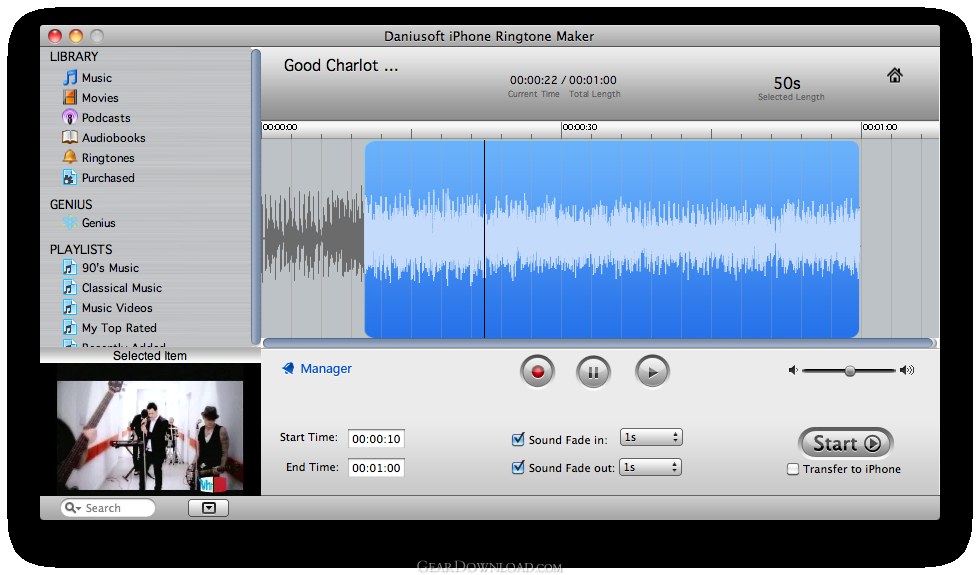Click the Start Time field
This screenshot has width=980, height=575.
pyautogui.click(x=376, y=439)
